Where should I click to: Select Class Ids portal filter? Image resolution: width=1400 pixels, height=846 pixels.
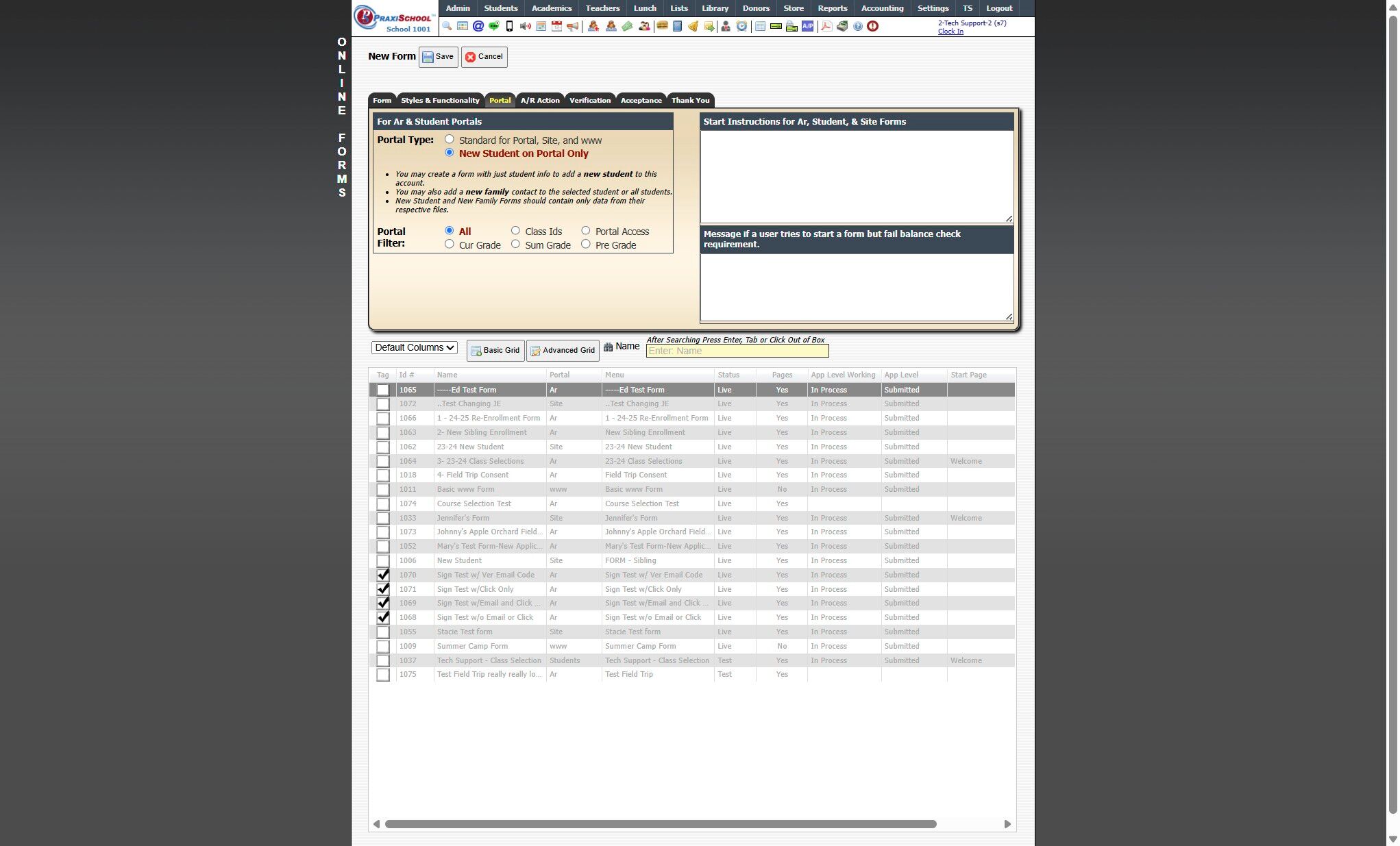click(x=515, y=231)
